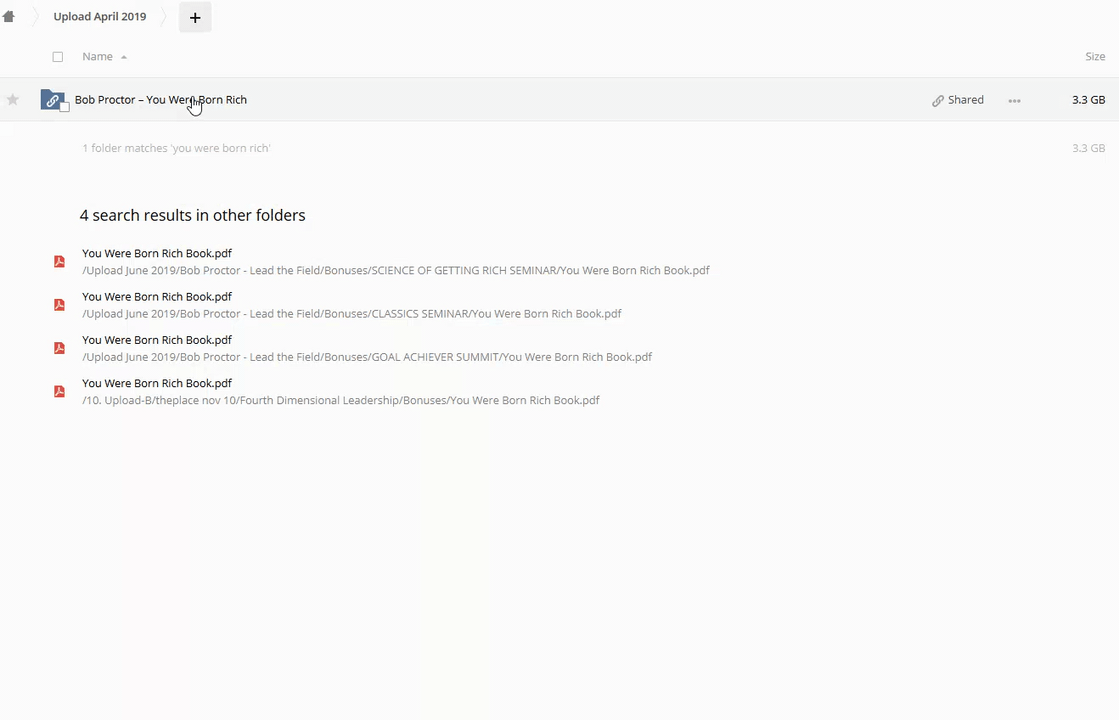Click the sort arrow next to Name
Viewport: 1119px width, 720px height.
click(x=124, y=57)
